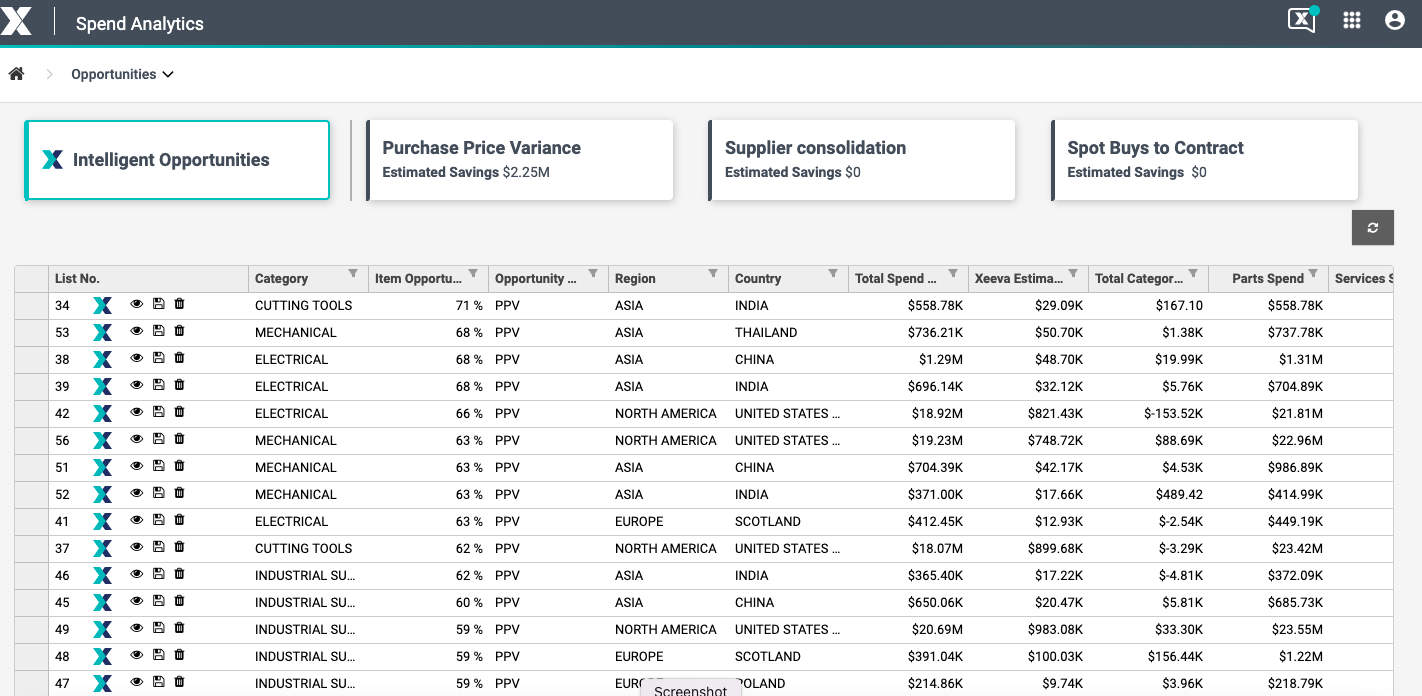1422x696 pixels.
Task: Open Category column filter
Action: point(353,274)
